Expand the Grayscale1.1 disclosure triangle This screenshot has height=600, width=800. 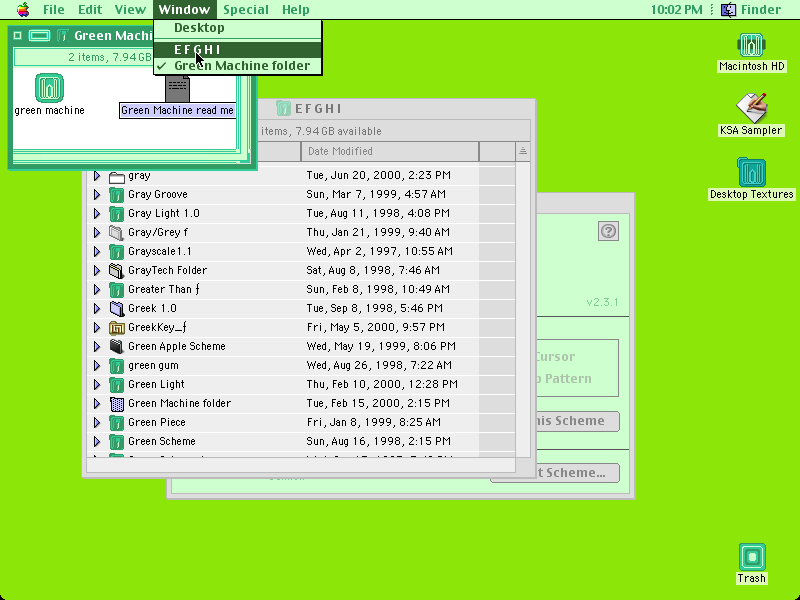pyautogui.click(x=96, y=252)
